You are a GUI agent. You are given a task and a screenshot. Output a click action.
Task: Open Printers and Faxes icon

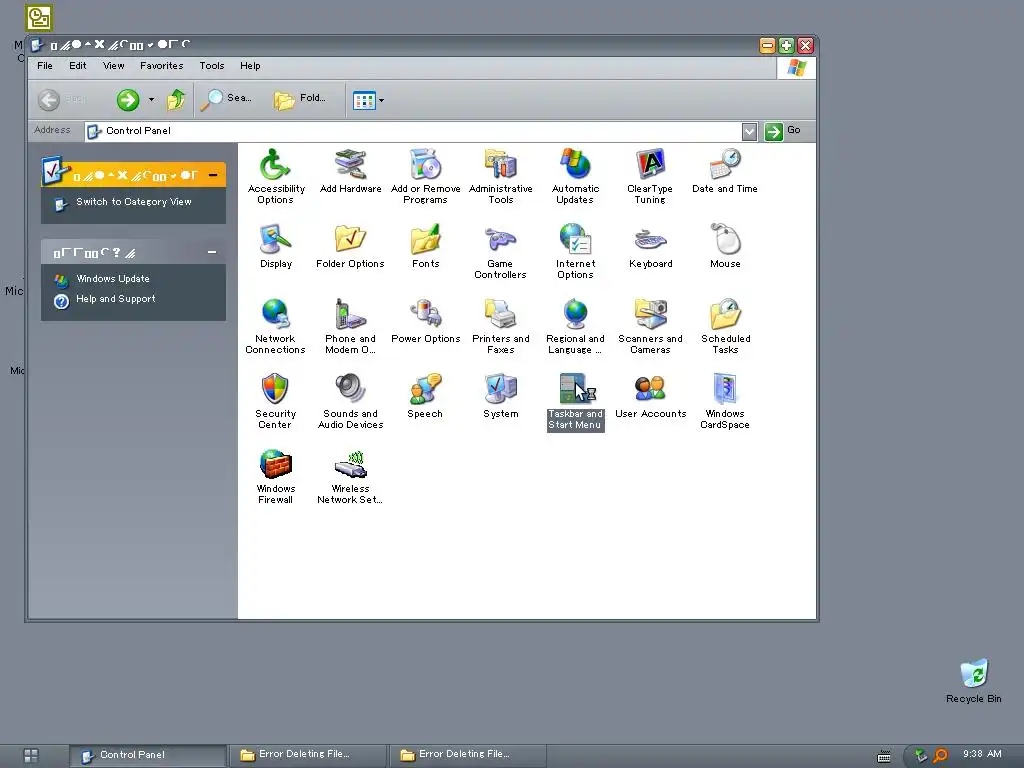click(501, 326)
